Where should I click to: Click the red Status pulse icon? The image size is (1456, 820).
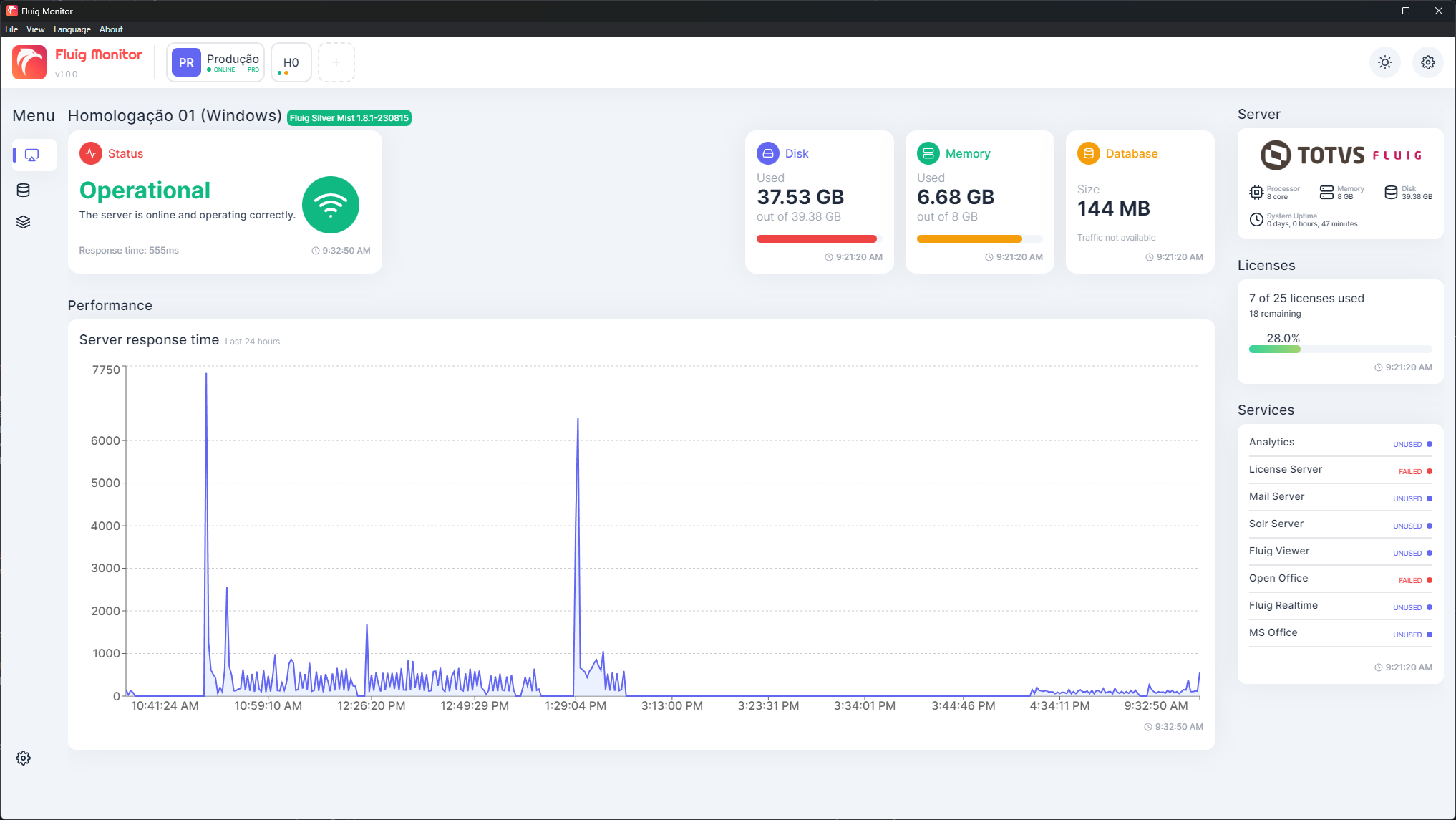tap(91, 153)
